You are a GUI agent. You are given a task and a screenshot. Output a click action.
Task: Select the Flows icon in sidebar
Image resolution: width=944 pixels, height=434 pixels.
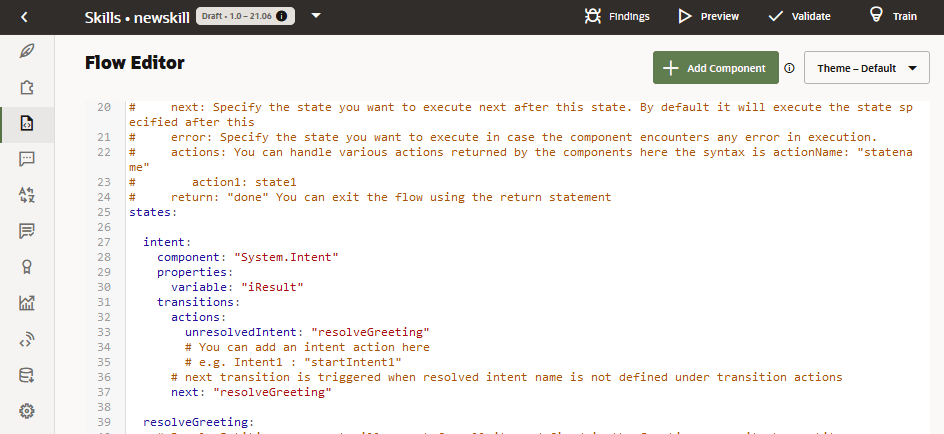[x=27, y=123]
